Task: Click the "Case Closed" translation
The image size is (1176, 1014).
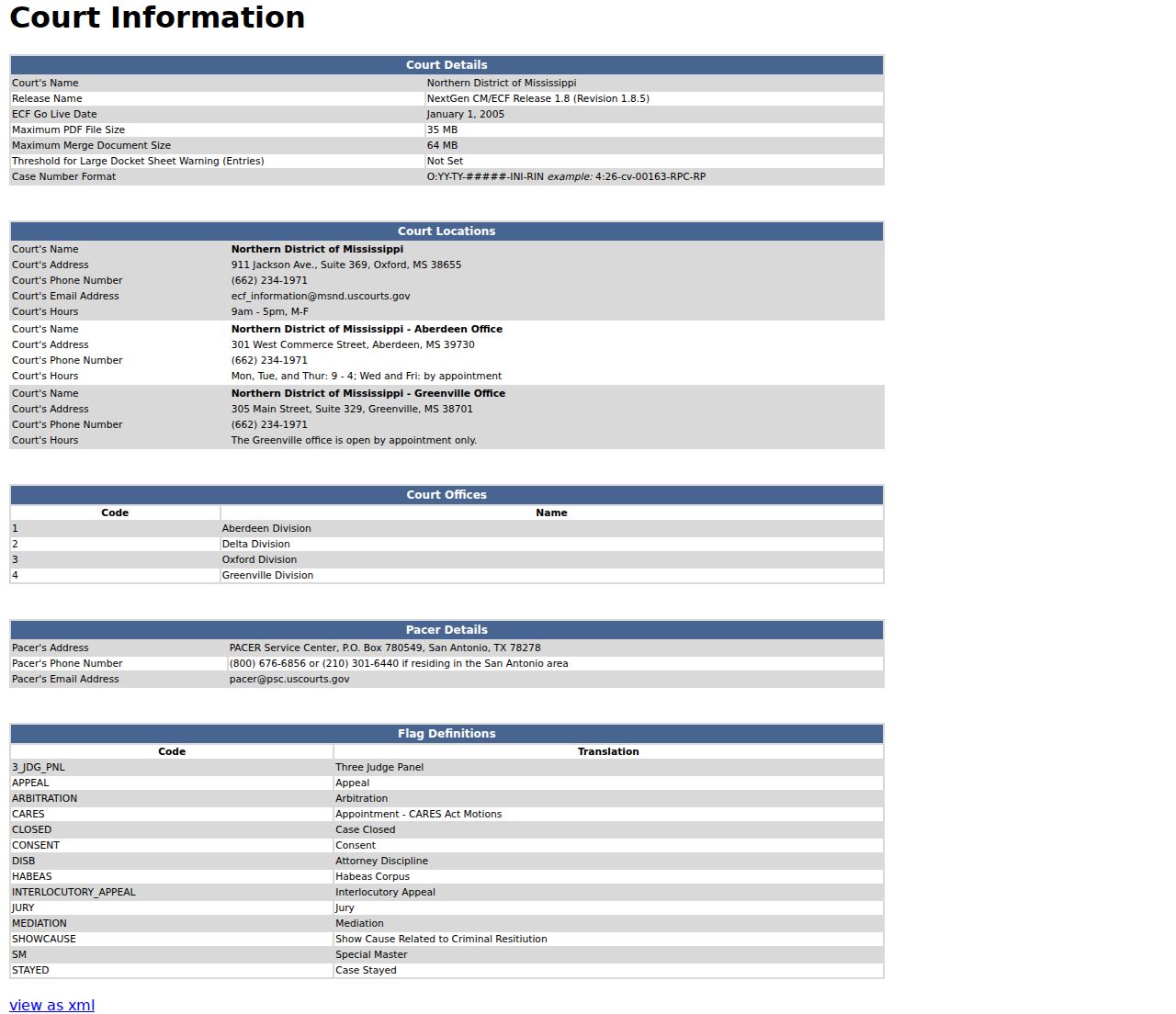Action: pyautogui.click(x=365, y=829)
